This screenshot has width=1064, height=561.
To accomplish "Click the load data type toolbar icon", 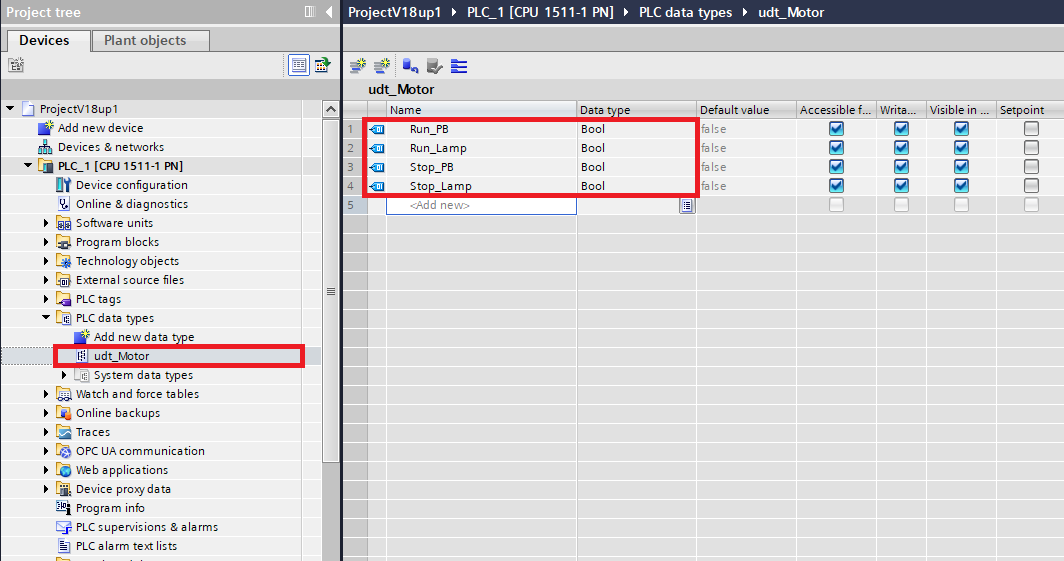I will (x=410, y=66).
